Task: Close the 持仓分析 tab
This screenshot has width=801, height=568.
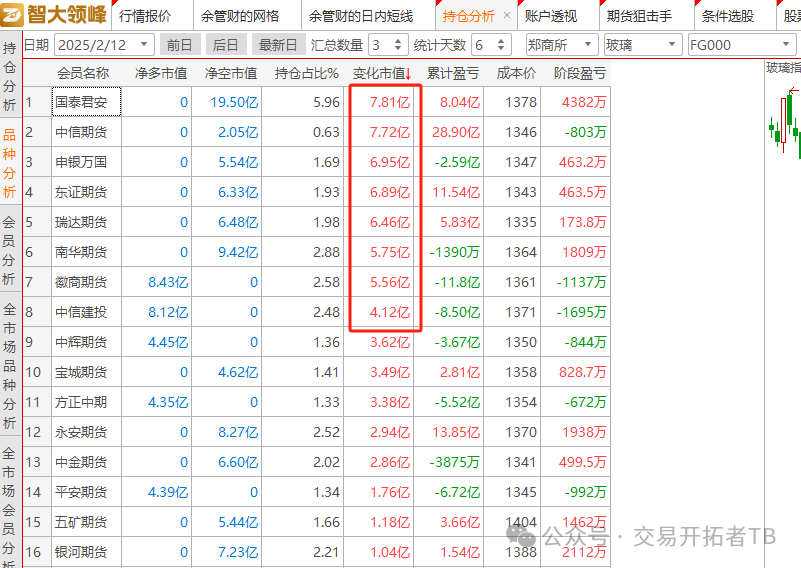Action: pyautogui.click(x=507, y=15)
